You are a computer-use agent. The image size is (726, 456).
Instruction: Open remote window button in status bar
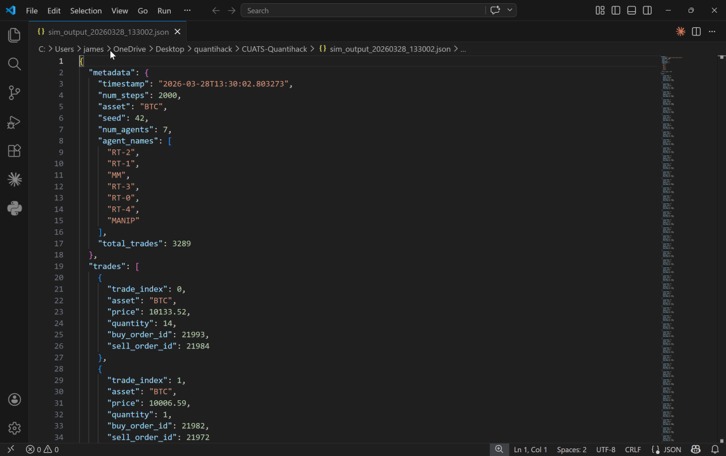11,450
